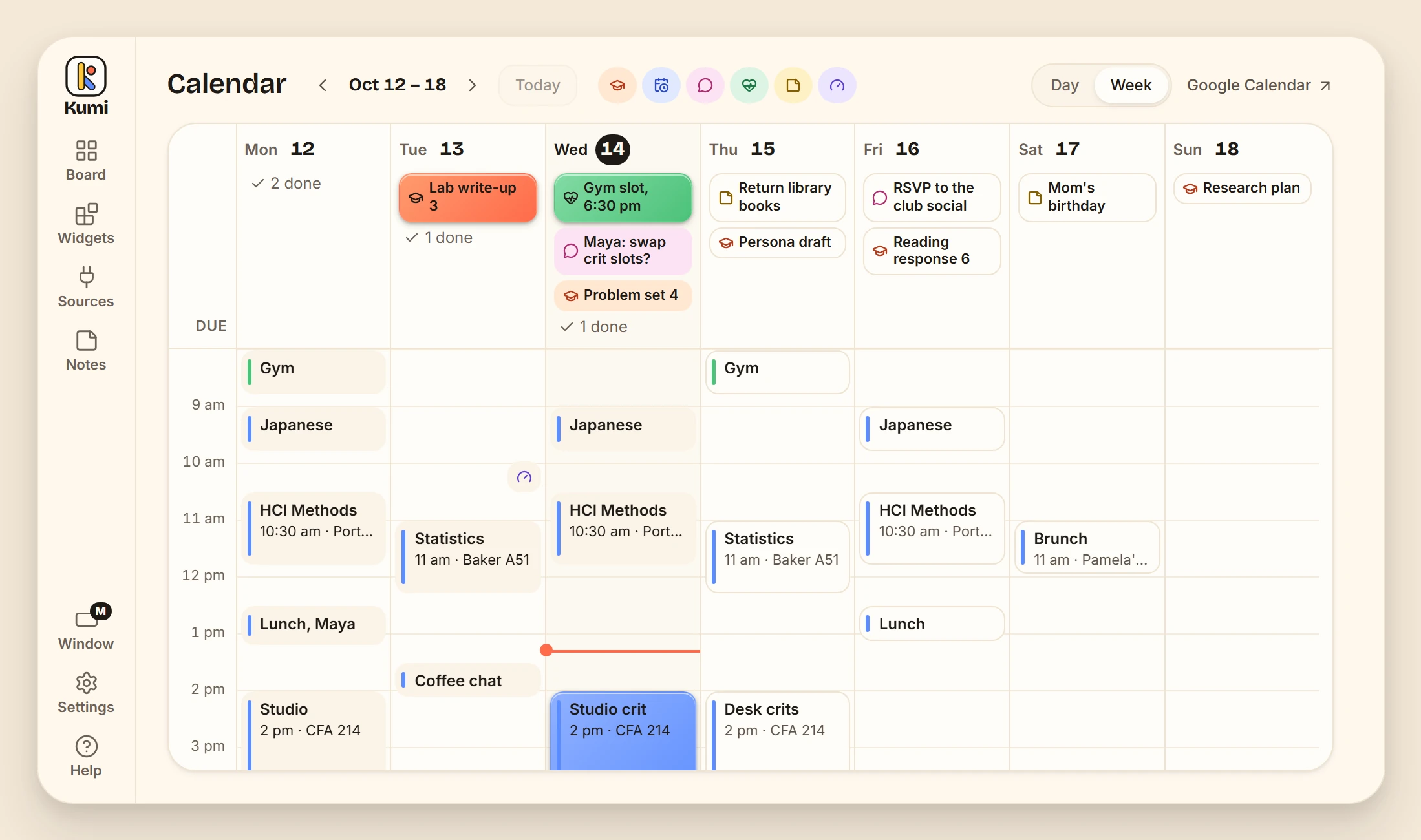Open Widgets from the sidebar
Screen dimensions: 1421x840
click(x=86, y=224)
